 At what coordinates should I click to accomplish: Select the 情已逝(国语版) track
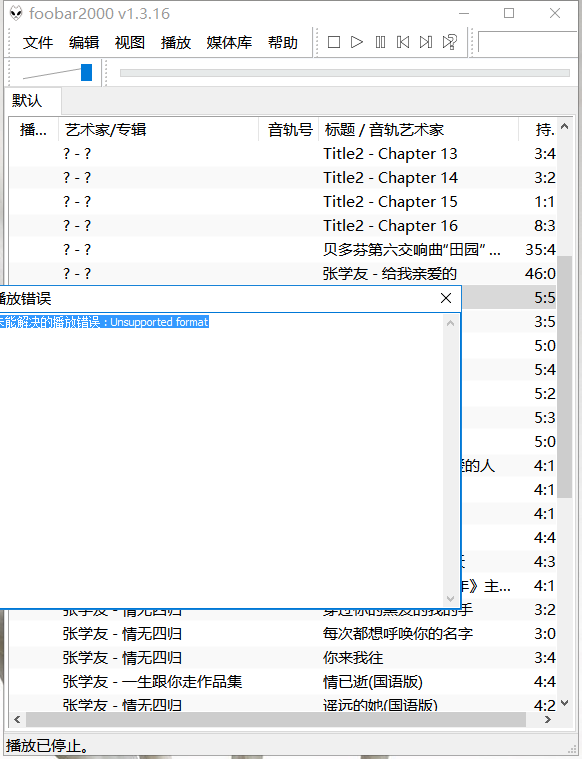tap(283, 682)
